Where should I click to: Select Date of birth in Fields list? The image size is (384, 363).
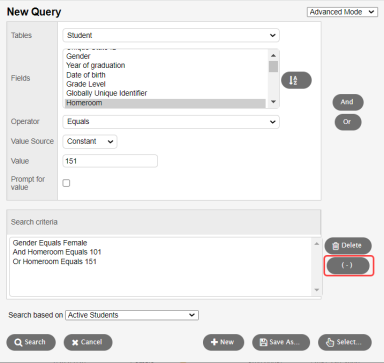click(86, 75)
